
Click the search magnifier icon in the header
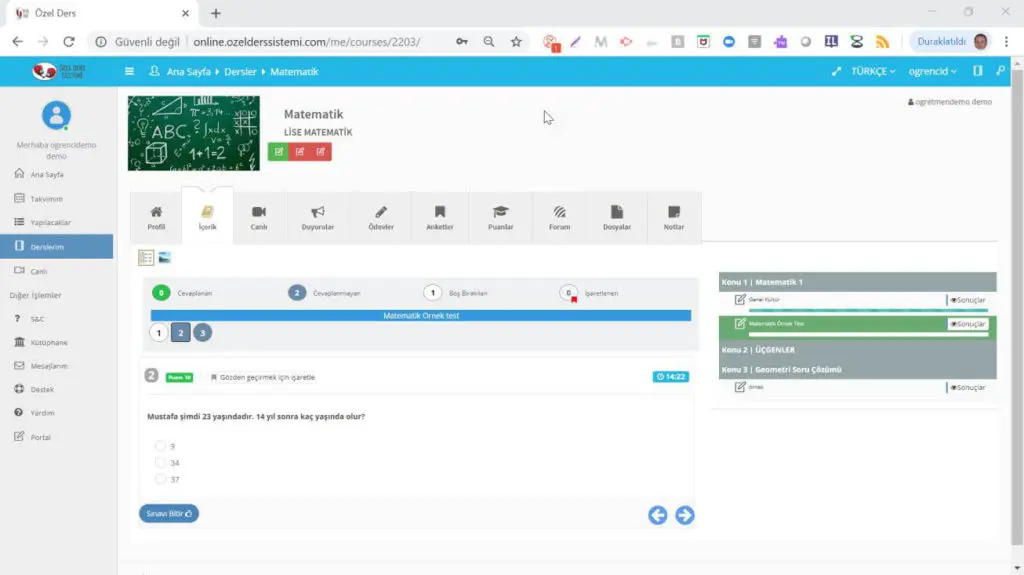pyautogui.click(x=1001, y=72)
